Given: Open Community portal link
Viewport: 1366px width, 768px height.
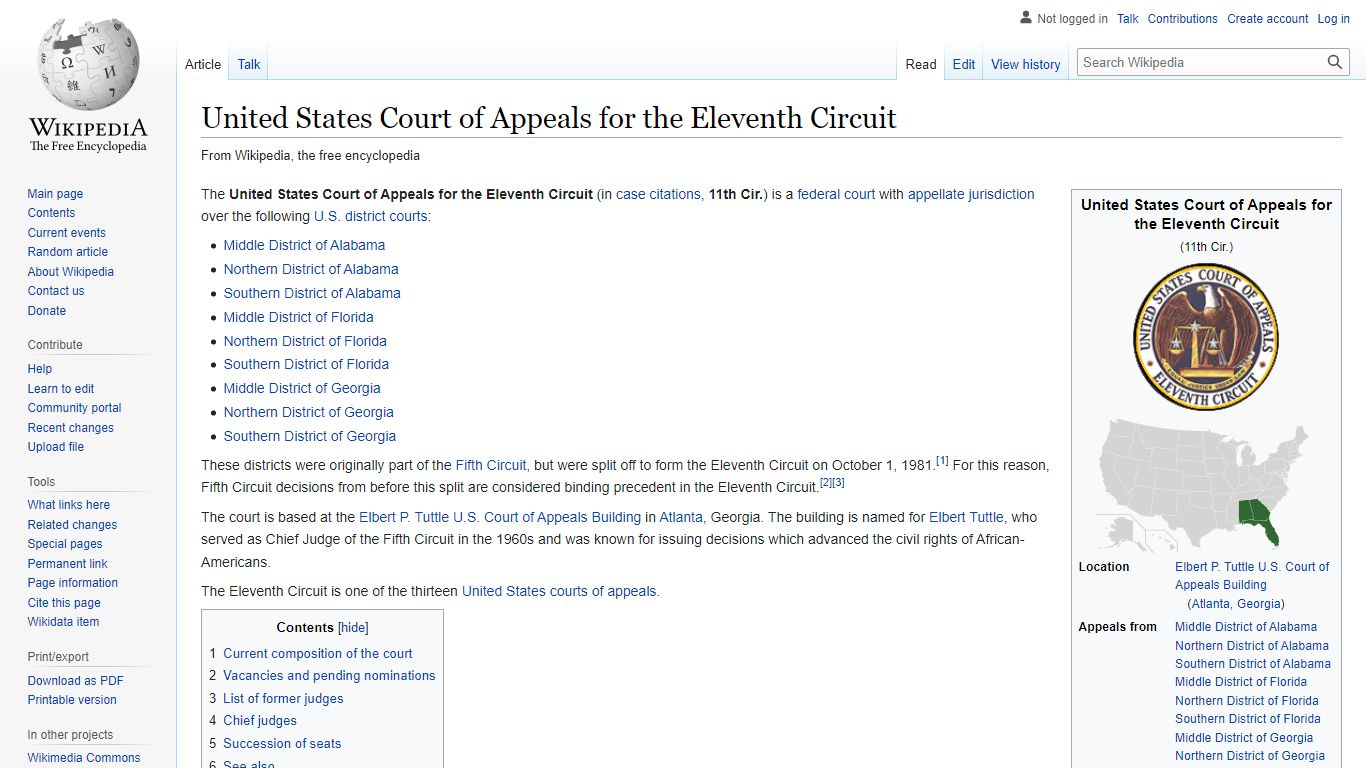Looking at the screenshot, I should click(74, 408).
